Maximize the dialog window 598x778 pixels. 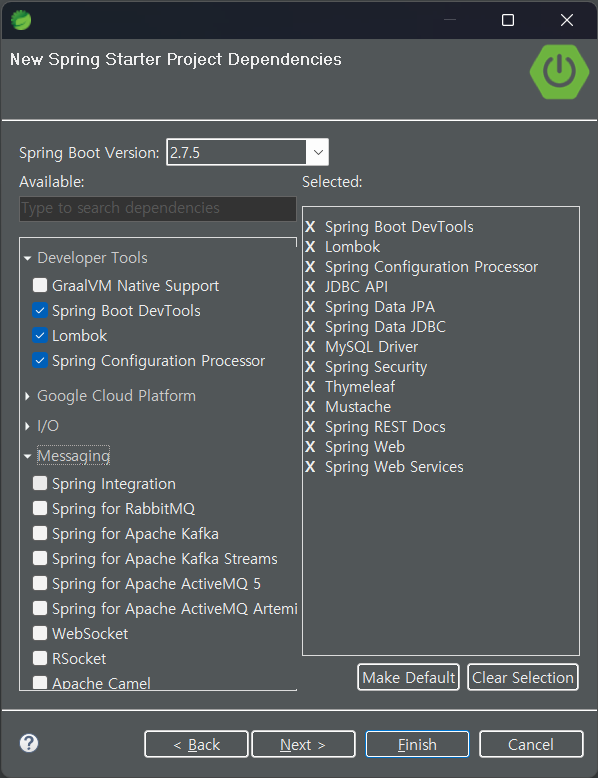508,20
